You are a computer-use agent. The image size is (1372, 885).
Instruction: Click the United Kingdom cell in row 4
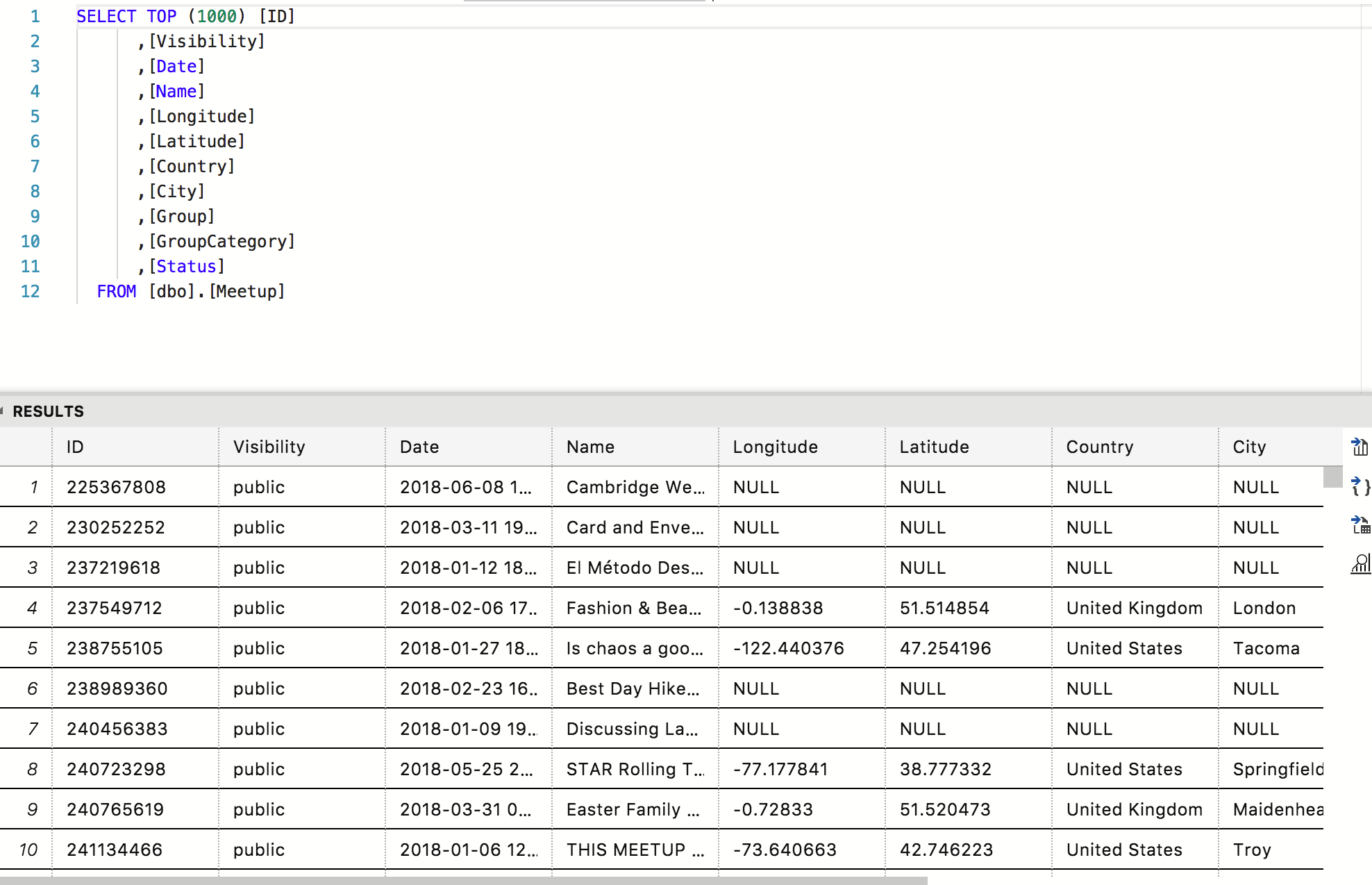click(1133, 608)
